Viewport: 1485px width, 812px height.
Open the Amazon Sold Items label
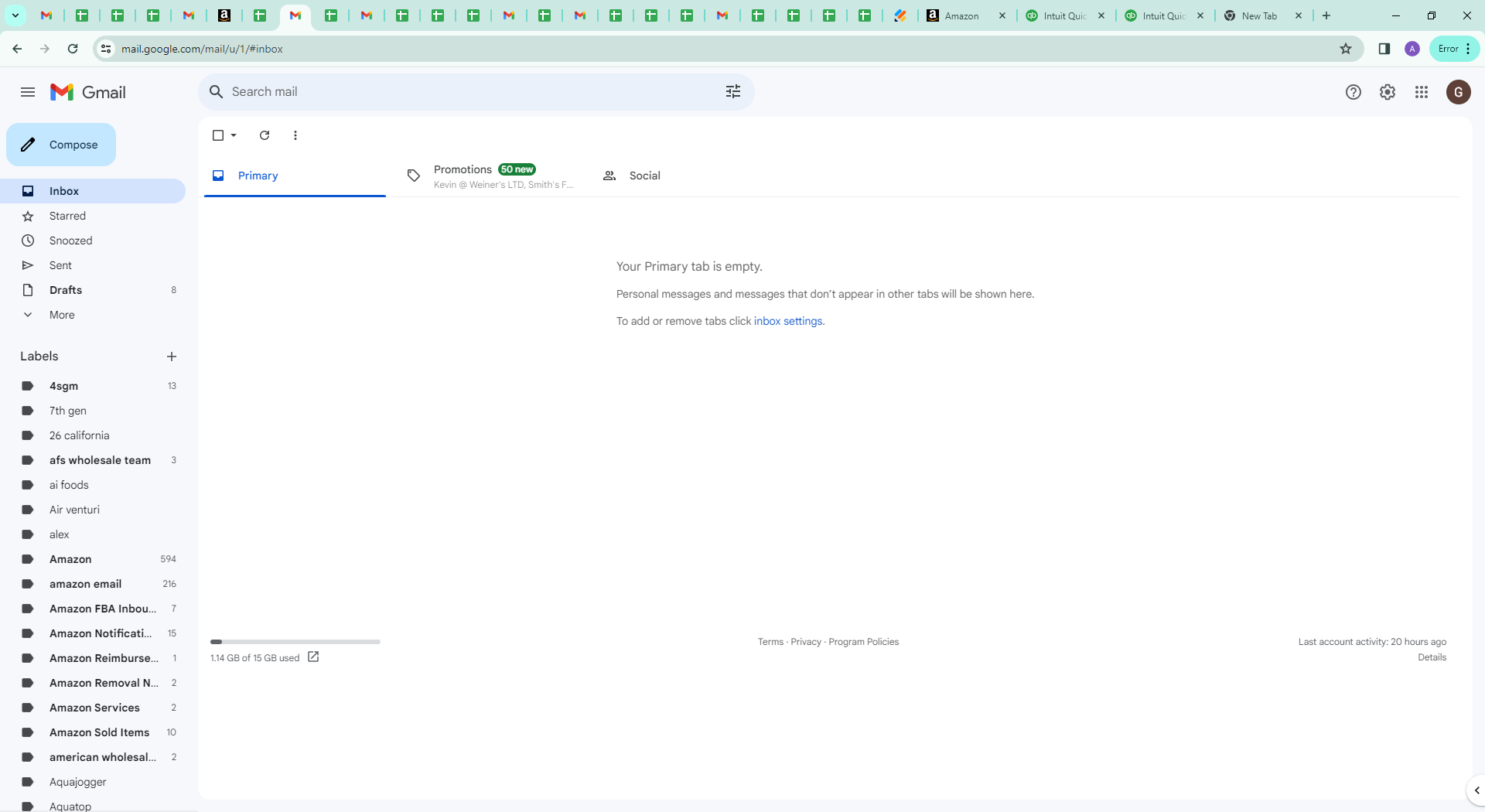point(93,732)
